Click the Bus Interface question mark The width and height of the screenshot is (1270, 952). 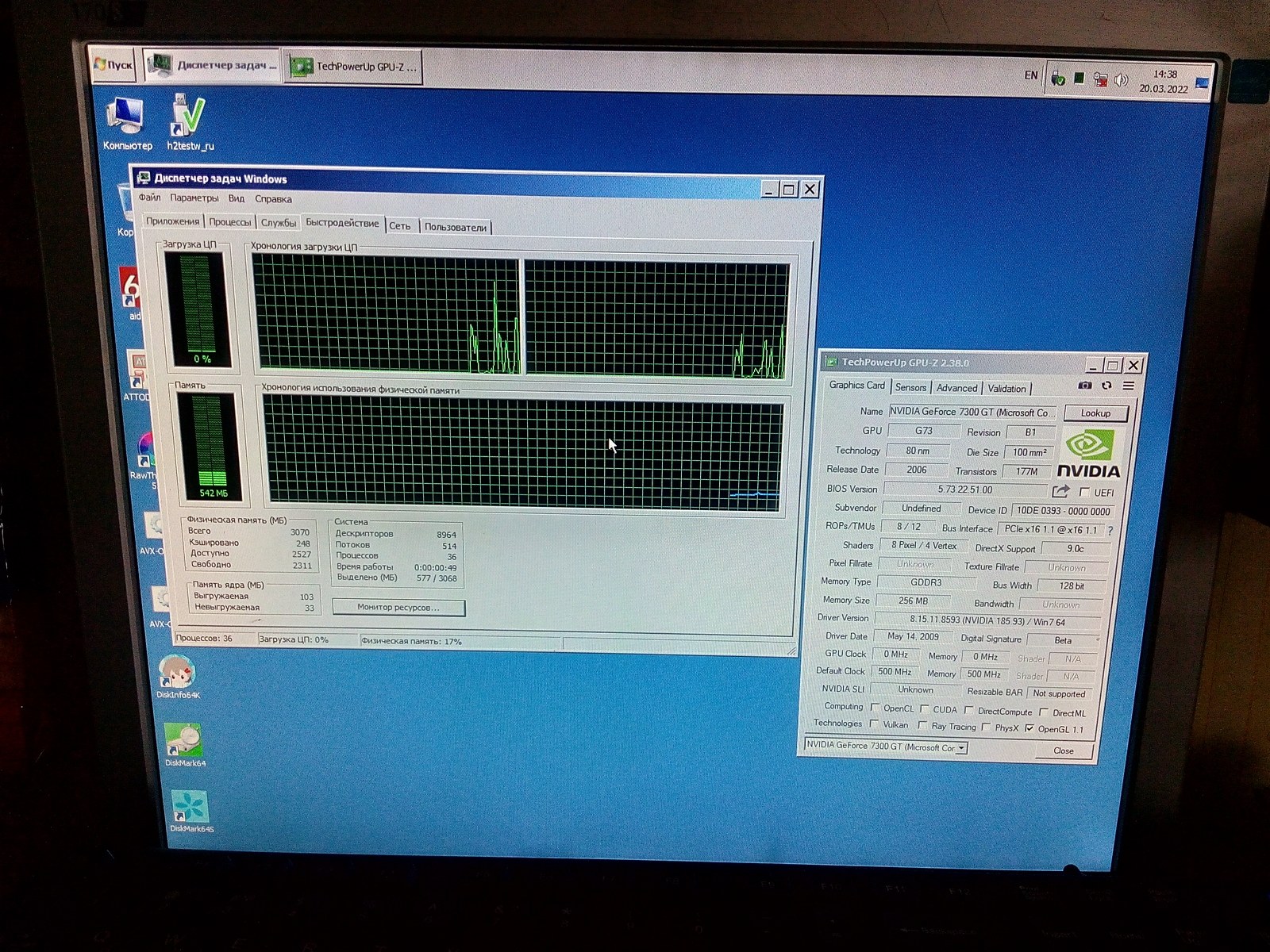pos(1110,531)
